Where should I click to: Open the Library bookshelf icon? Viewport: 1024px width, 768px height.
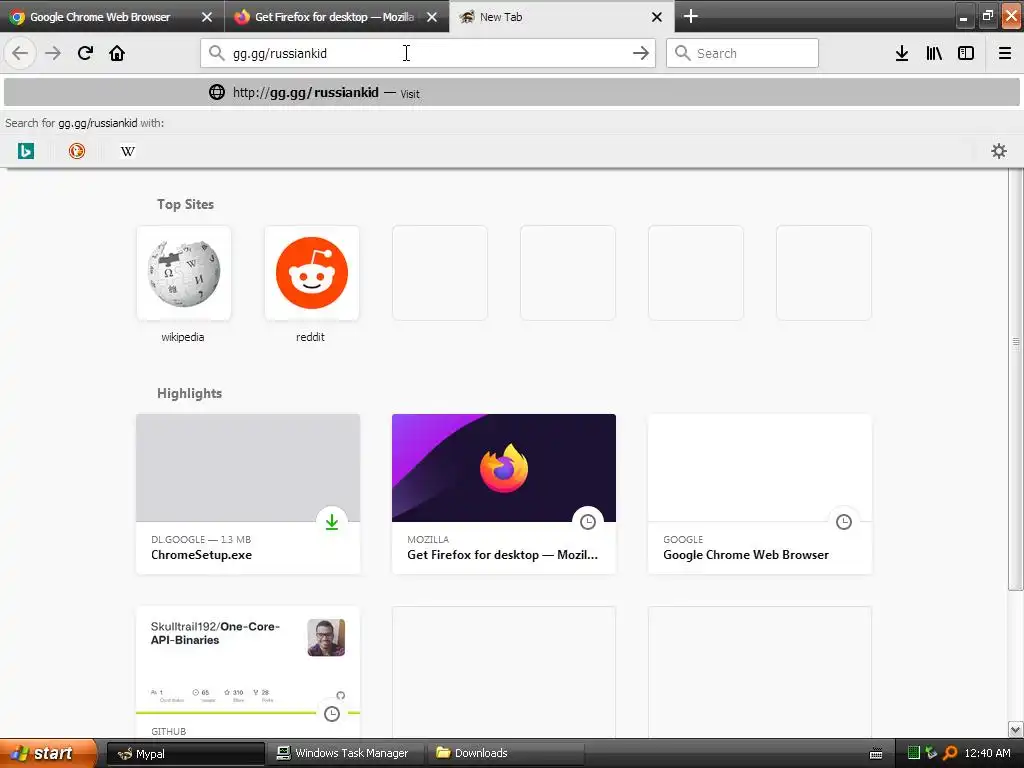tap(934, 53)
